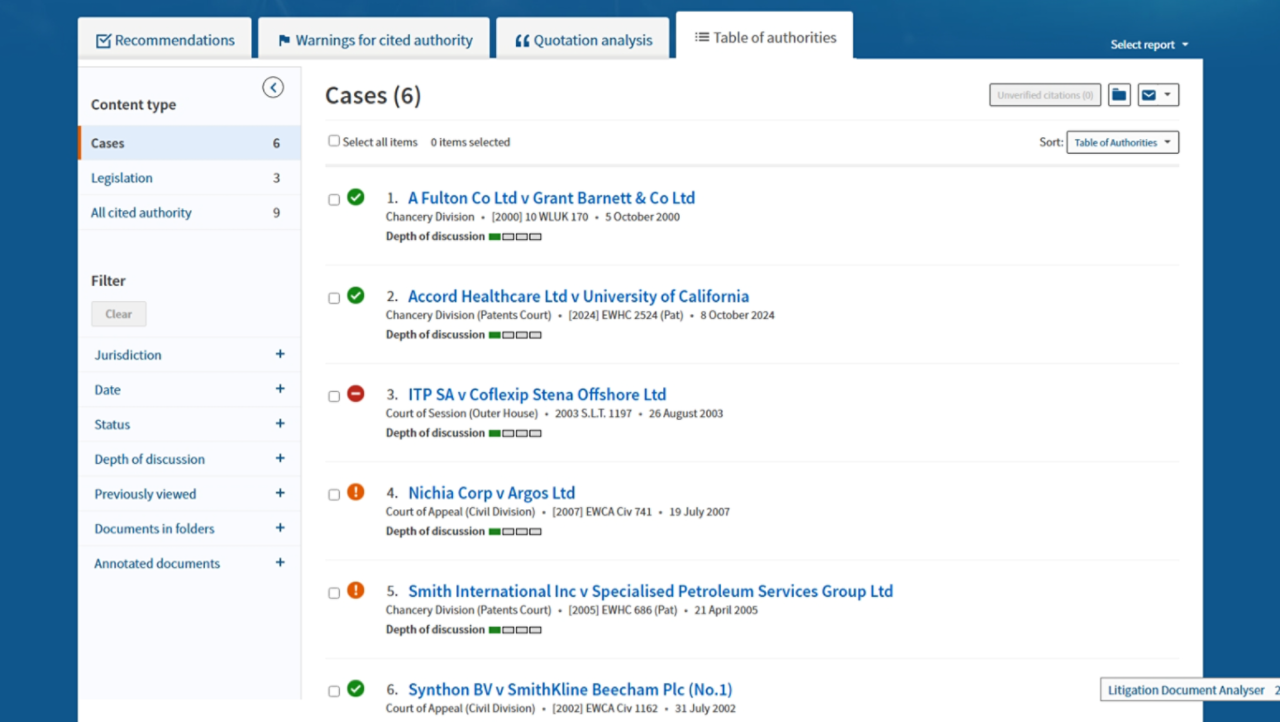The image size is (1280, 722).
Task: Tick checkbox for A Fulton Co case
Action: [x=334, y=200]
